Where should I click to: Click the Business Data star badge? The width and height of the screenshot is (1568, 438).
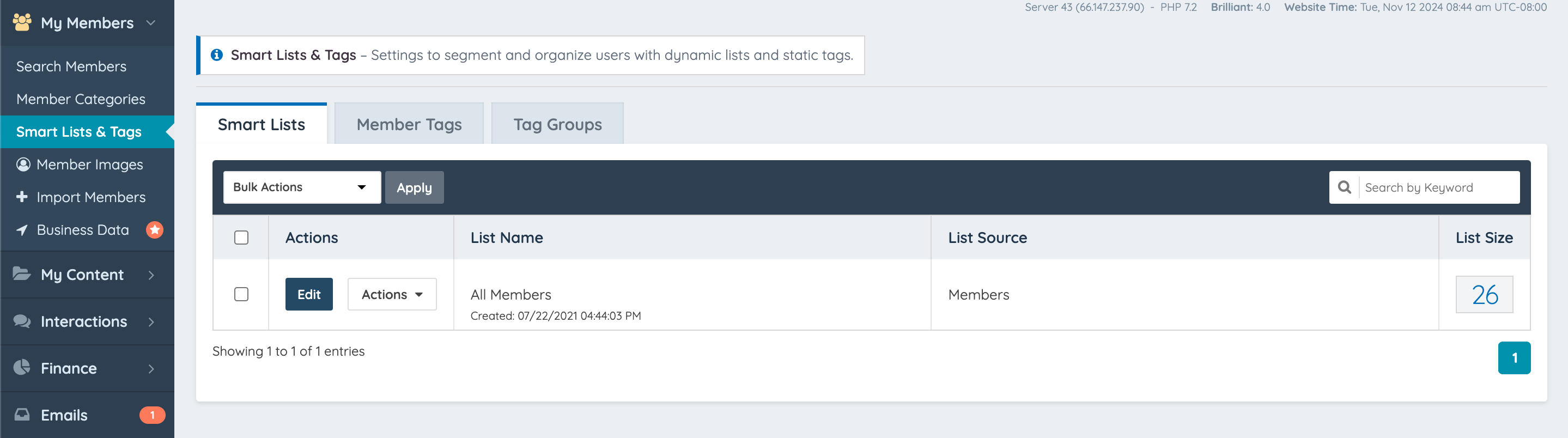tap(155, 229)
